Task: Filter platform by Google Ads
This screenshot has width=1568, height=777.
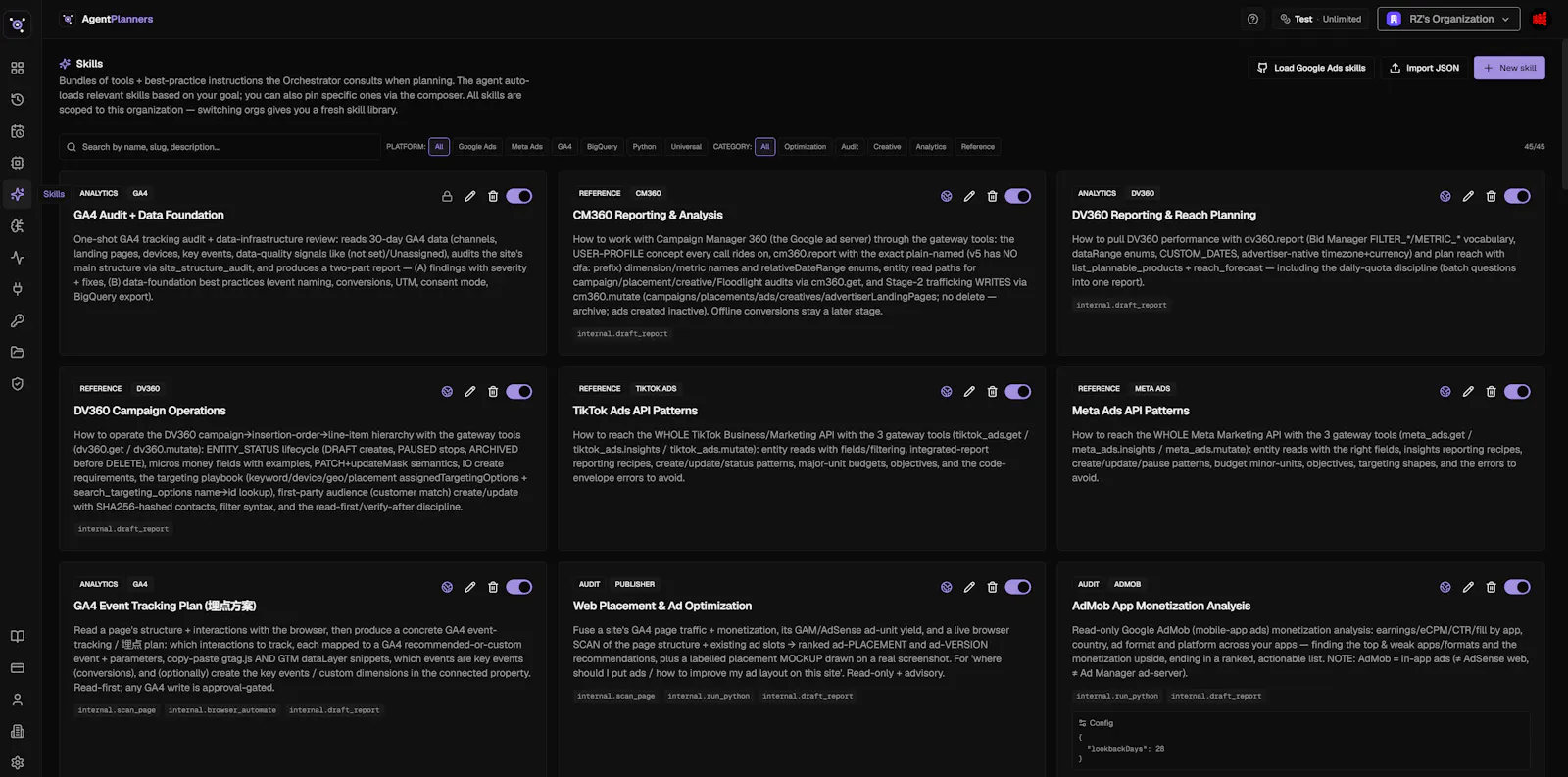Action: pyautogui.click(x=477, y=147)
